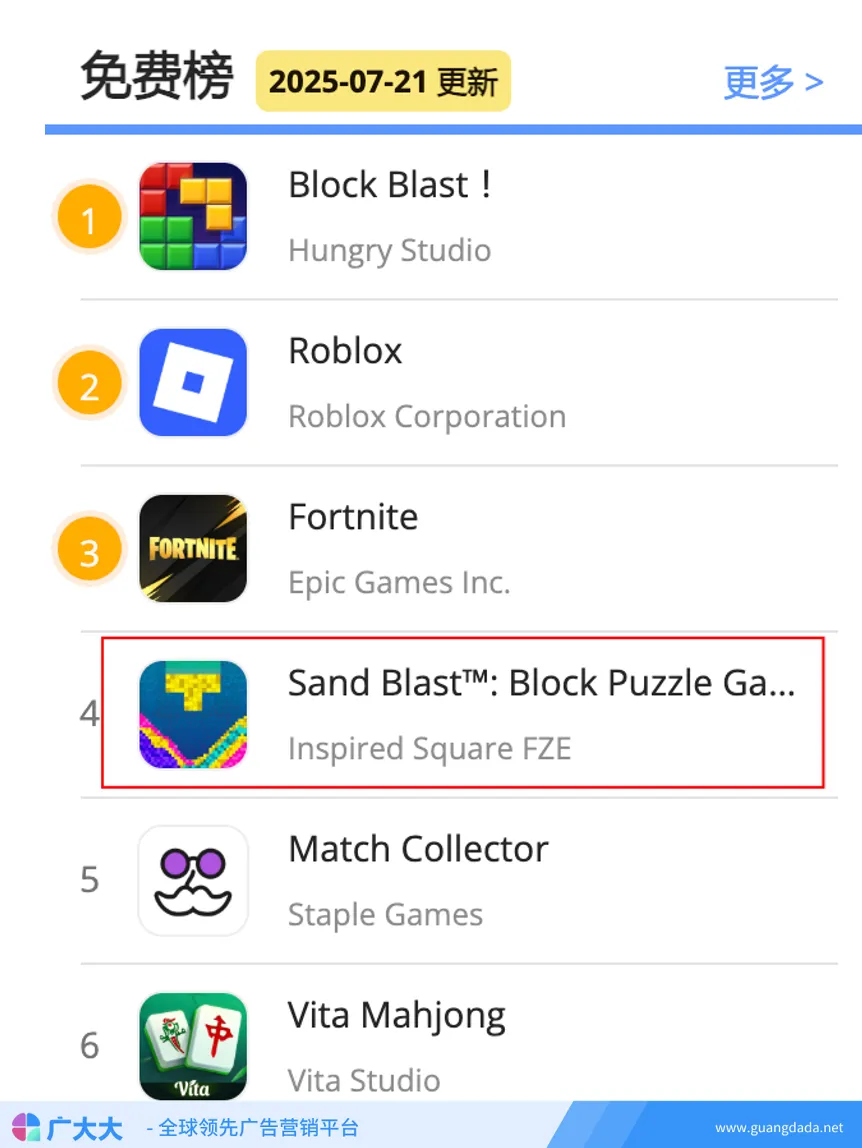Open the Vita Mahjong app icon
The height and width of the screenshot is (1148, 862).
click(x=193, y=1046)
